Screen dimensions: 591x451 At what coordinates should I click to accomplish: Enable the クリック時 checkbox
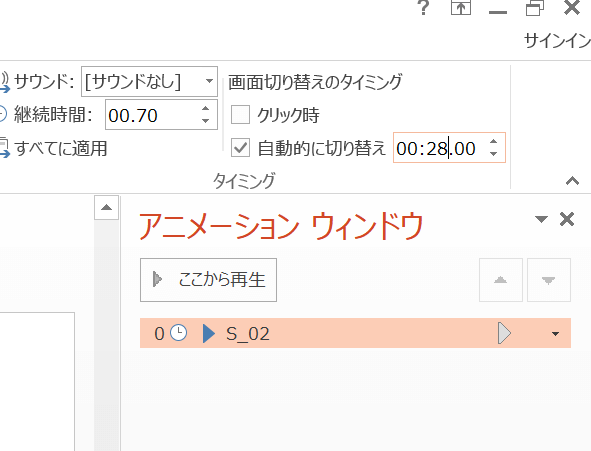(240, 115)
